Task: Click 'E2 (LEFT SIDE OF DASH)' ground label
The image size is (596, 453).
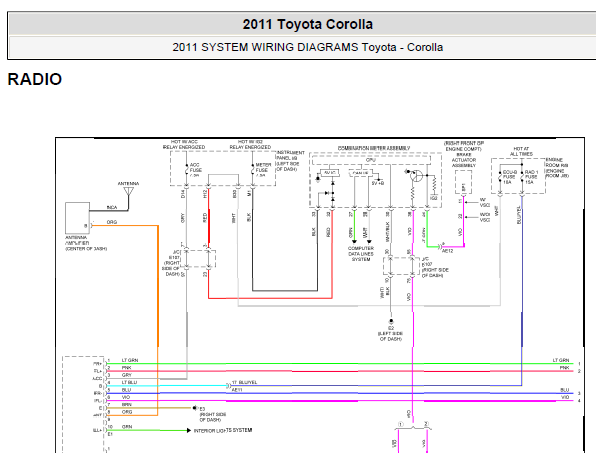Action: tap(390, 333)
